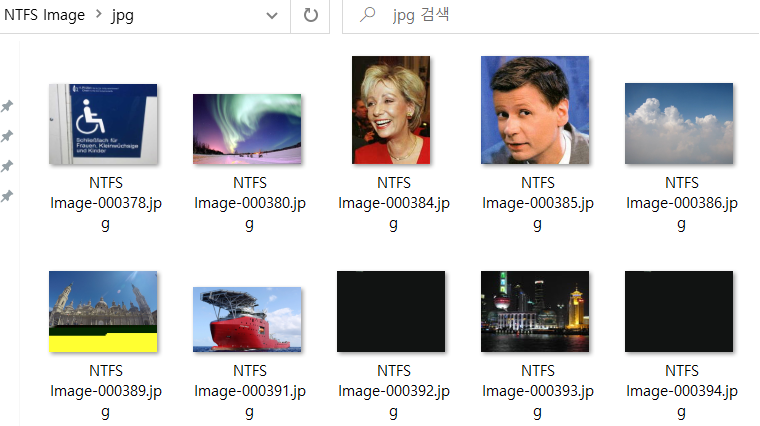The image size is (760, 426).
Task: Select the cathedral thumbnail Image-000389
Action: [103, 312]
